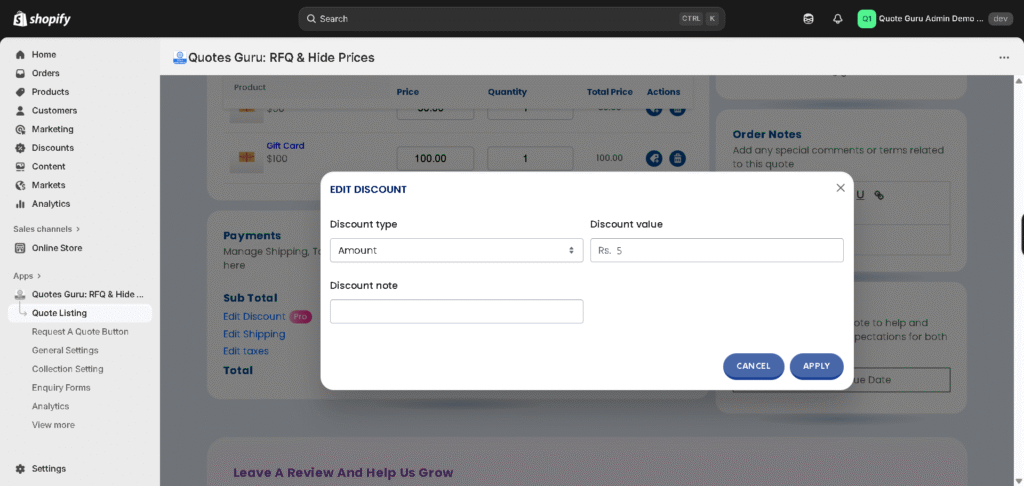Focus the Discount note text box
Viewport: 1024px width, 486px height.
pos(456,312)
